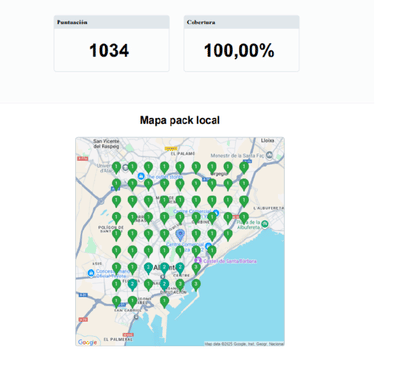Screen dimensions: 400x365
Task: Select the rank 3 pin beside Castell icon
Action: (x=196, y=268)
